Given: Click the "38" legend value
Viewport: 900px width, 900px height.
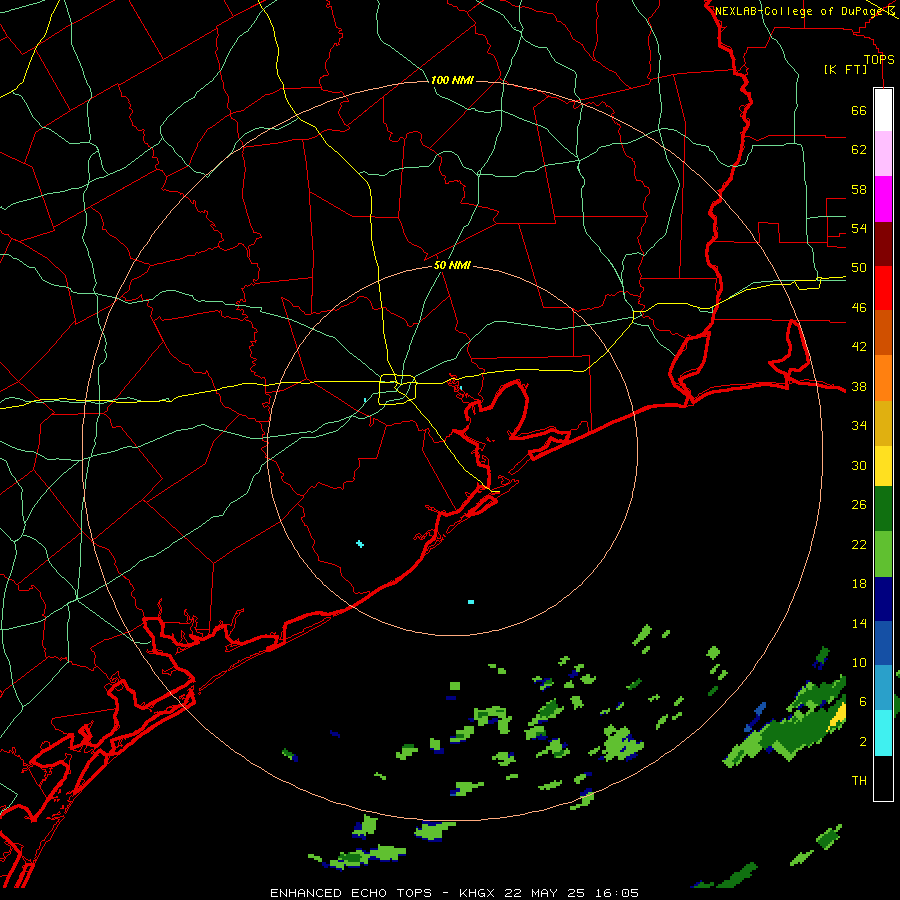Looking at the screenshot, I should (859, 386).
